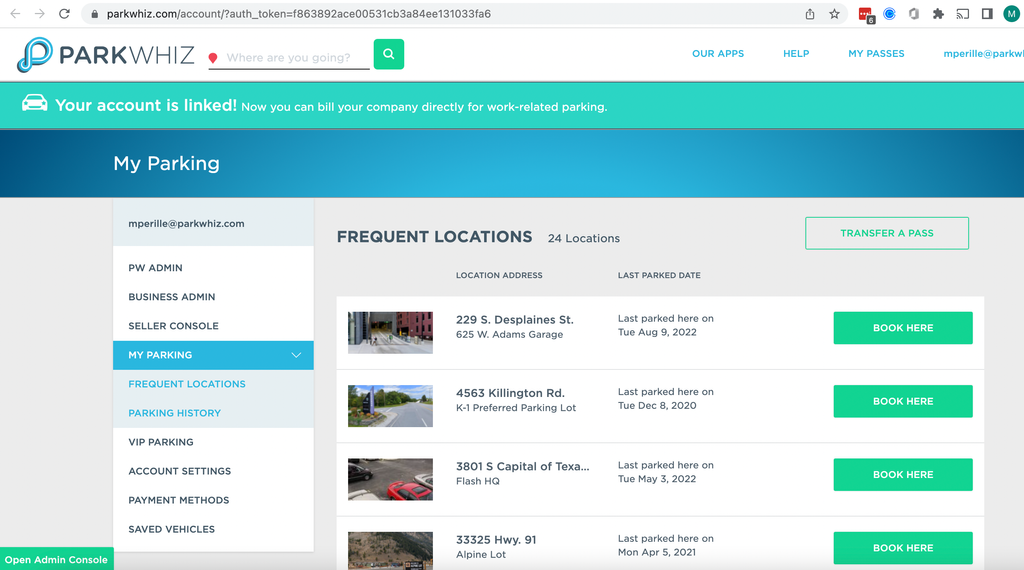
Task: Click the '4563 Killington Rd.' address text
Action: click(510, 393)
